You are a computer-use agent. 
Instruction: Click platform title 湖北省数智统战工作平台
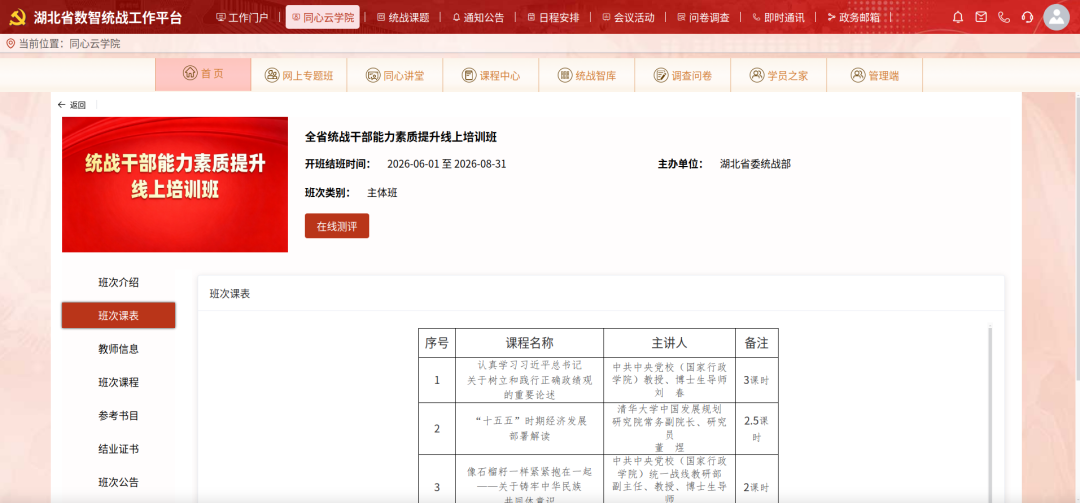click(x=108, y=18)
